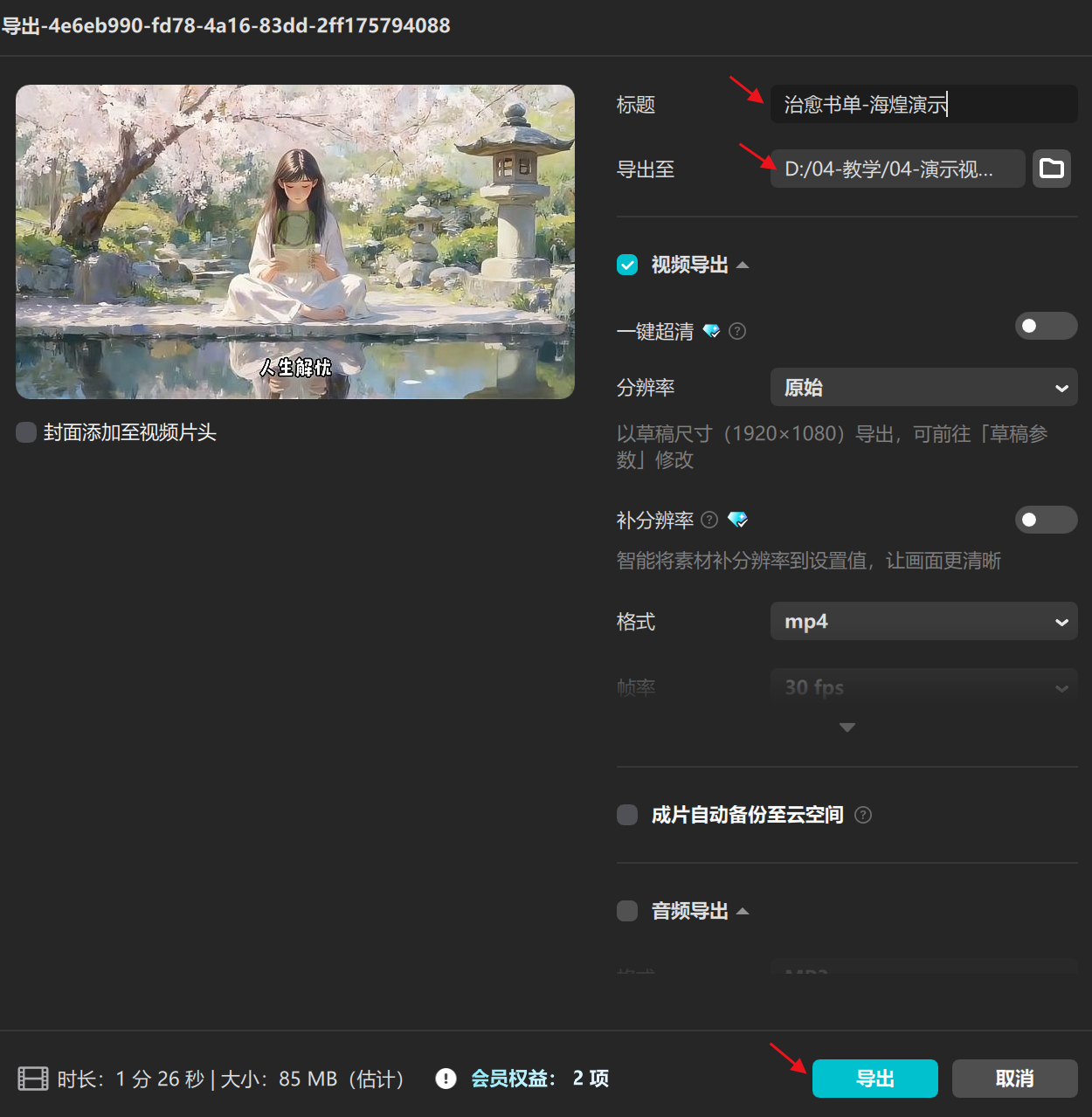
Task: Click the diamond icon beside 补分辨率
Action: pos(737,520)
